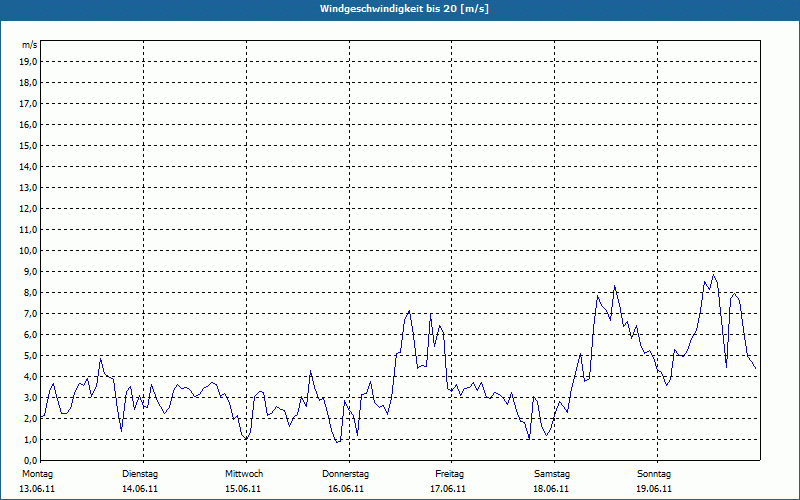Click the 16,0 y-axis label
Viewport: 800px width, 500px height.
coord(28,124)
